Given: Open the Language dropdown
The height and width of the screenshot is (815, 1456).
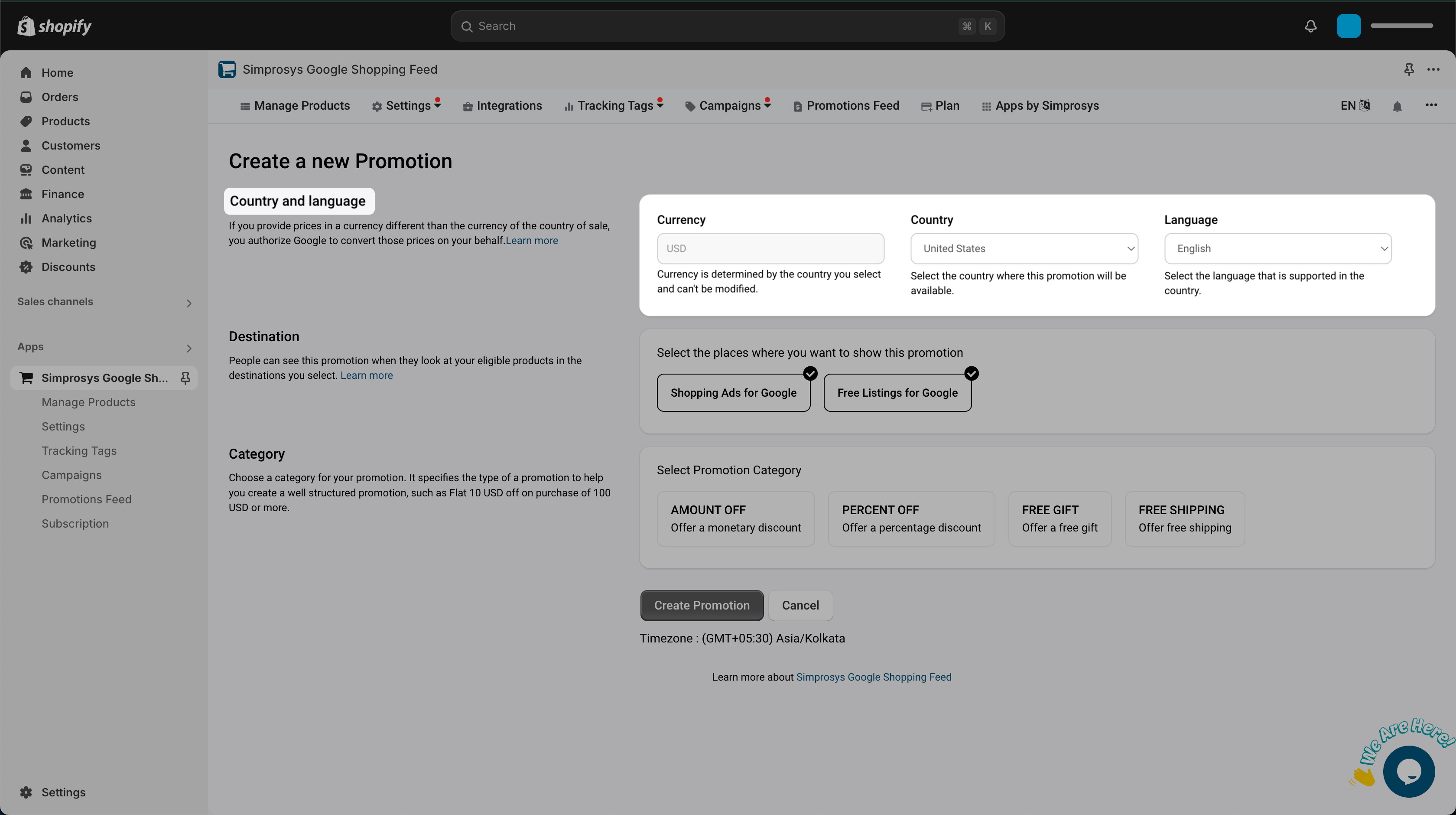Looking at the screenshot, I should [1278, 249].
